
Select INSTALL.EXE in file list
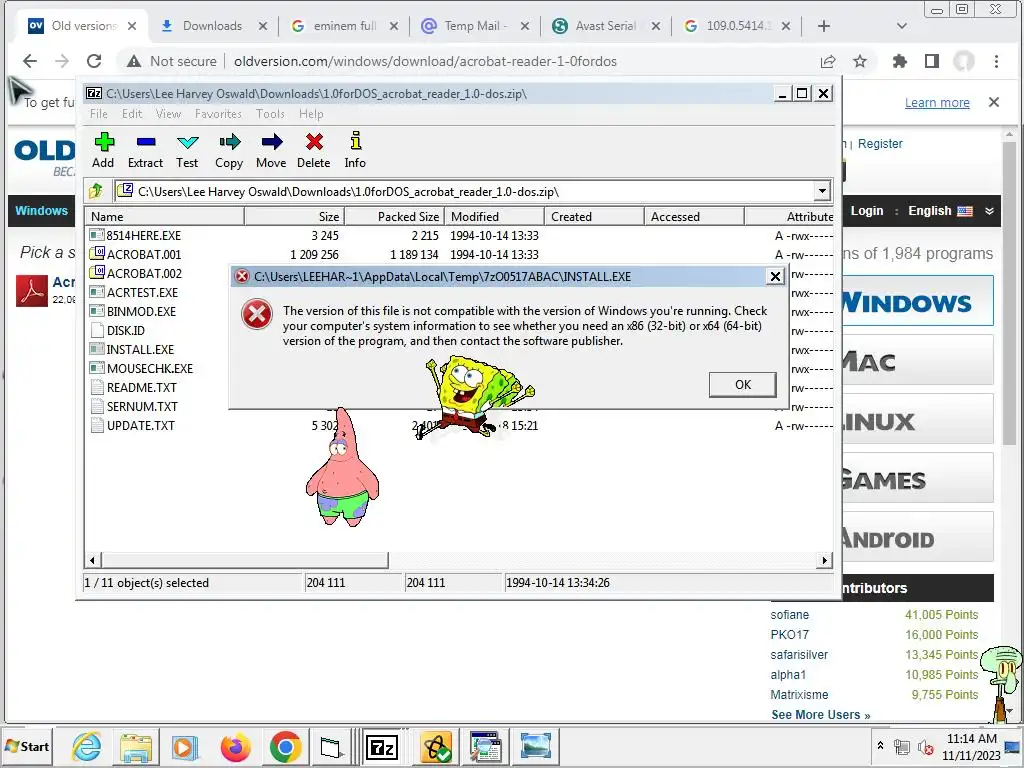tap(140, 349)
